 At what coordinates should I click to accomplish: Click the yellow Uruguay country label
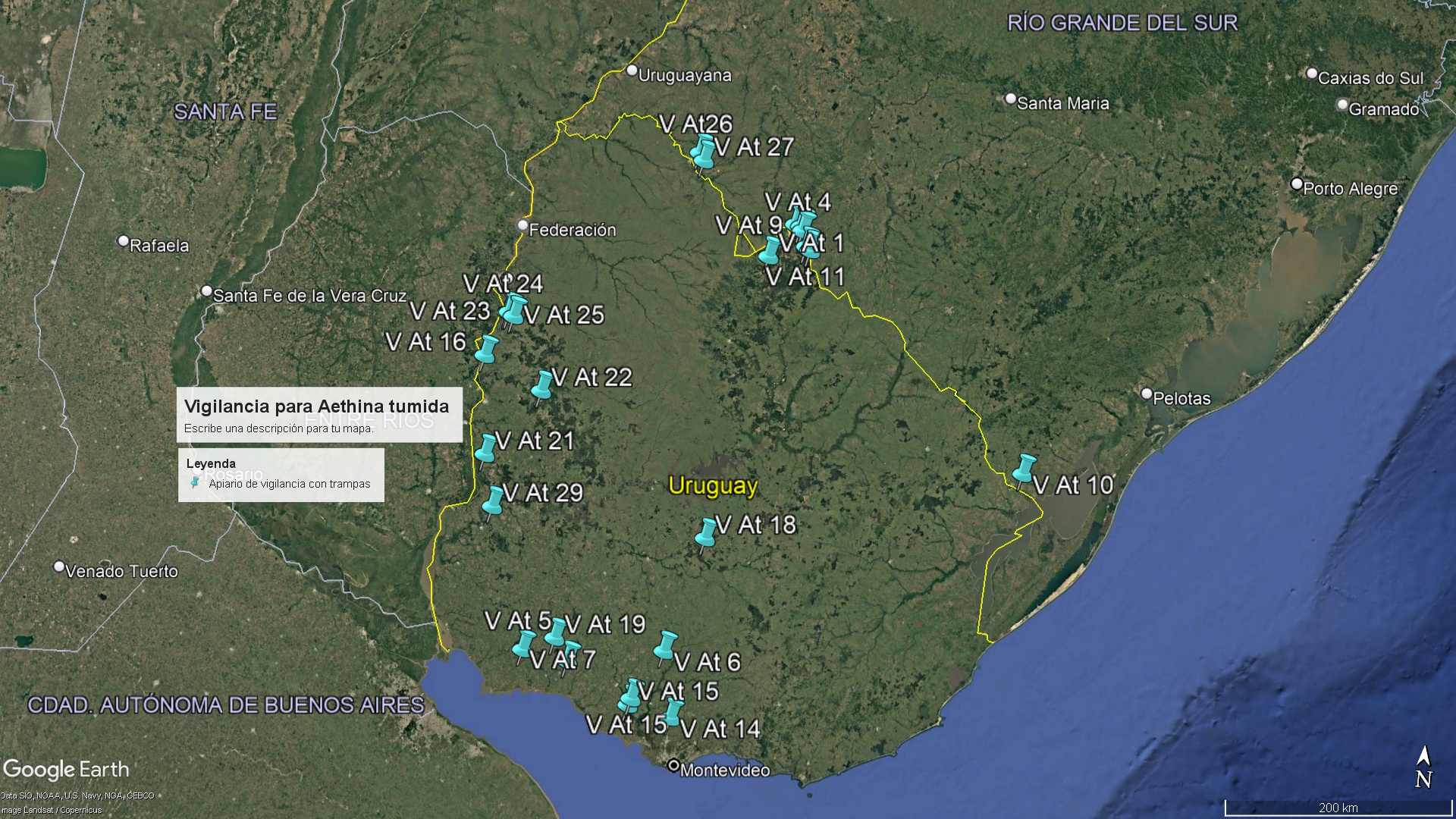click(713, 486)
